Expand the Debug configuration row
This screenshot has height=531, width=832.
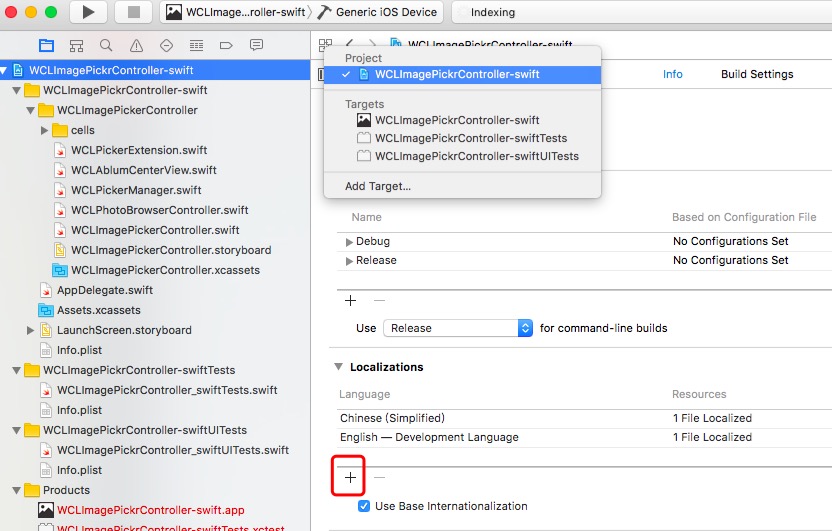349,242
